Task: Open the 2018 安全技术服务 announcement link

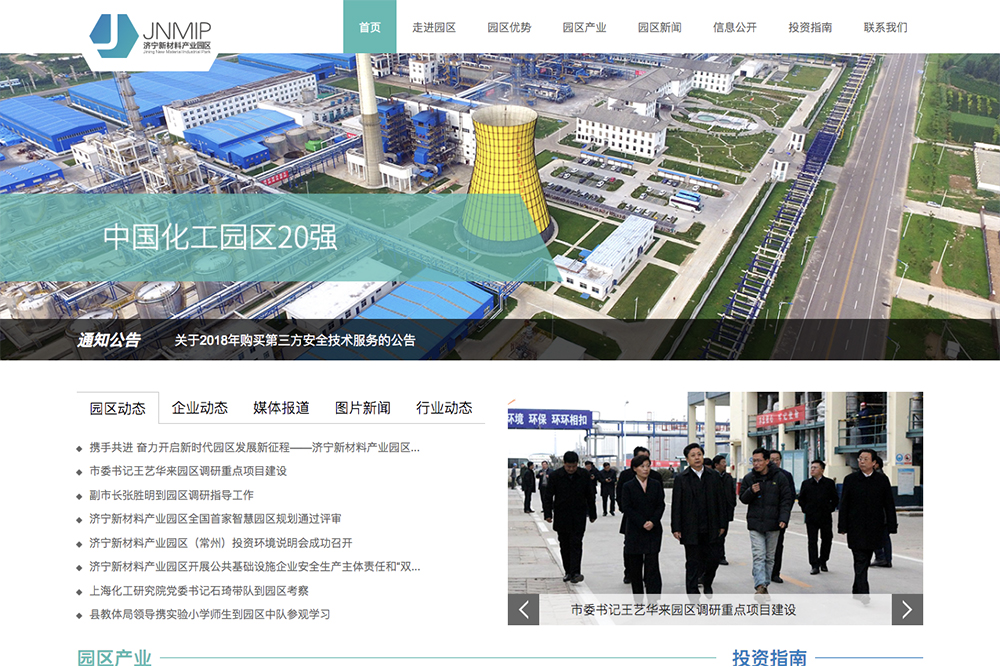Action: (294, 340)
